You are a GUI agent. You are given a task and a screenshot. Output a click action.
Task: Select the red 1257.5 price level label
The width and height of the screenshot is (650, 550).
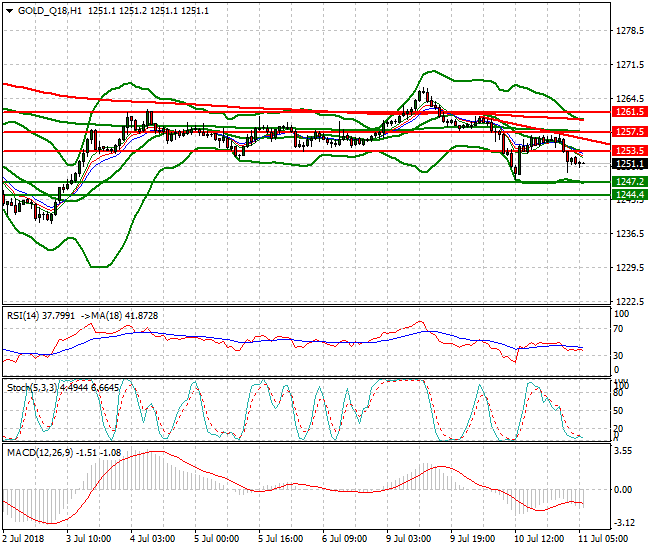tap(629, 132)
